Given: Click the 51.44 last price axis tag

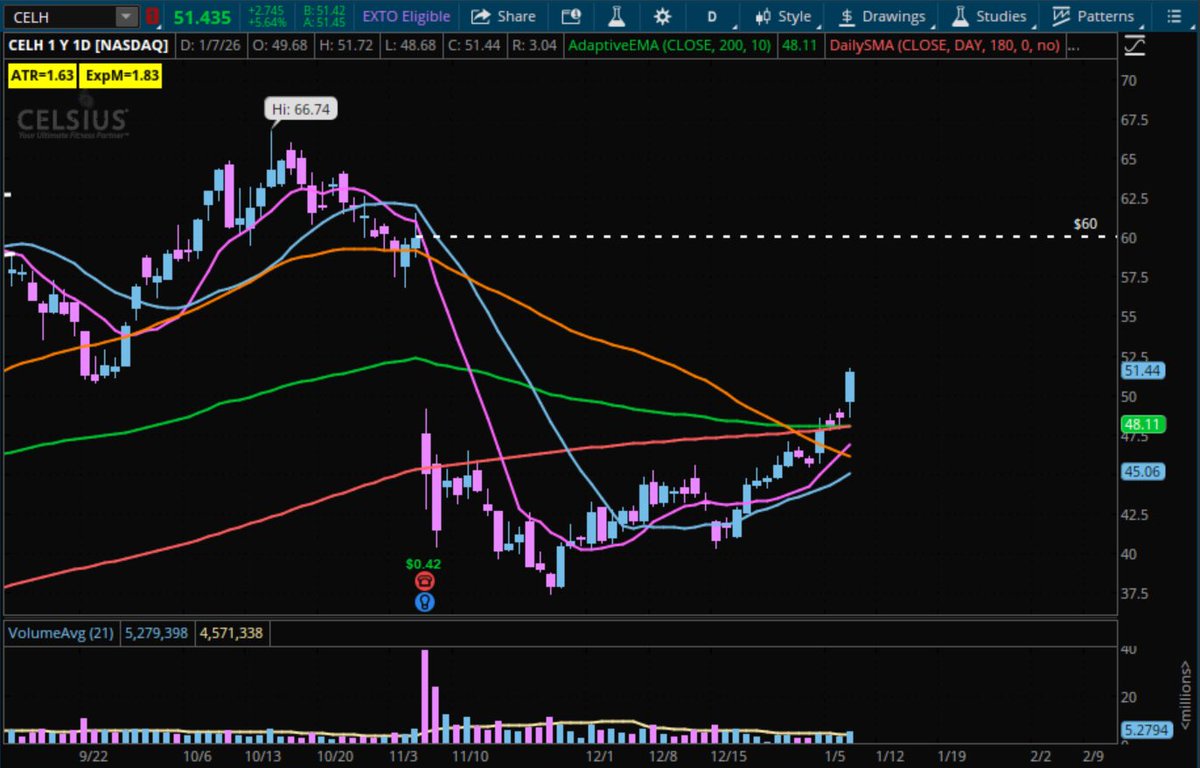Looking at the screenshot, I should pos(1141,370).
